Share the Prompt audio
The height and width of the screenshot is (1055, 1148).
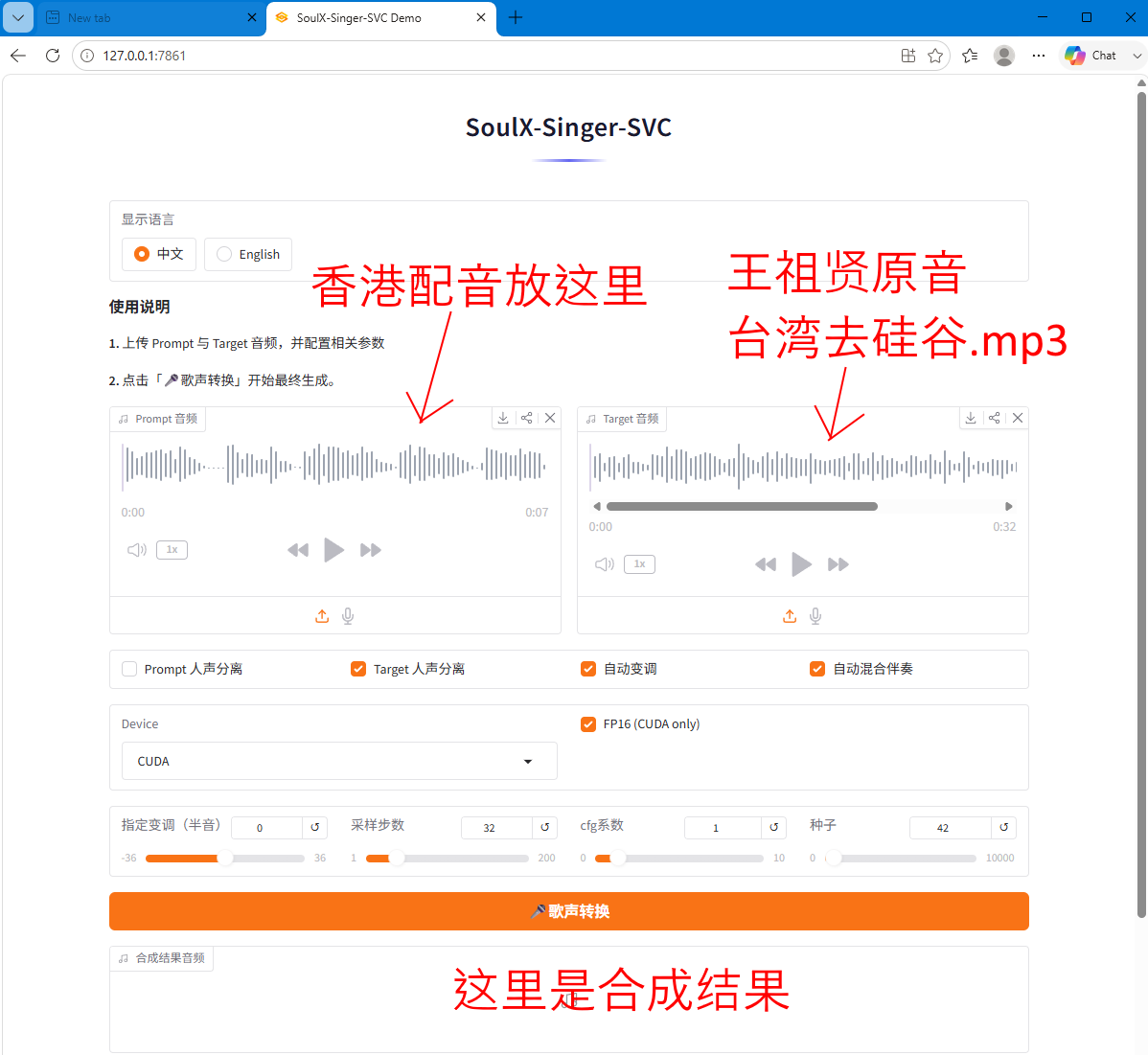point(526,418)
